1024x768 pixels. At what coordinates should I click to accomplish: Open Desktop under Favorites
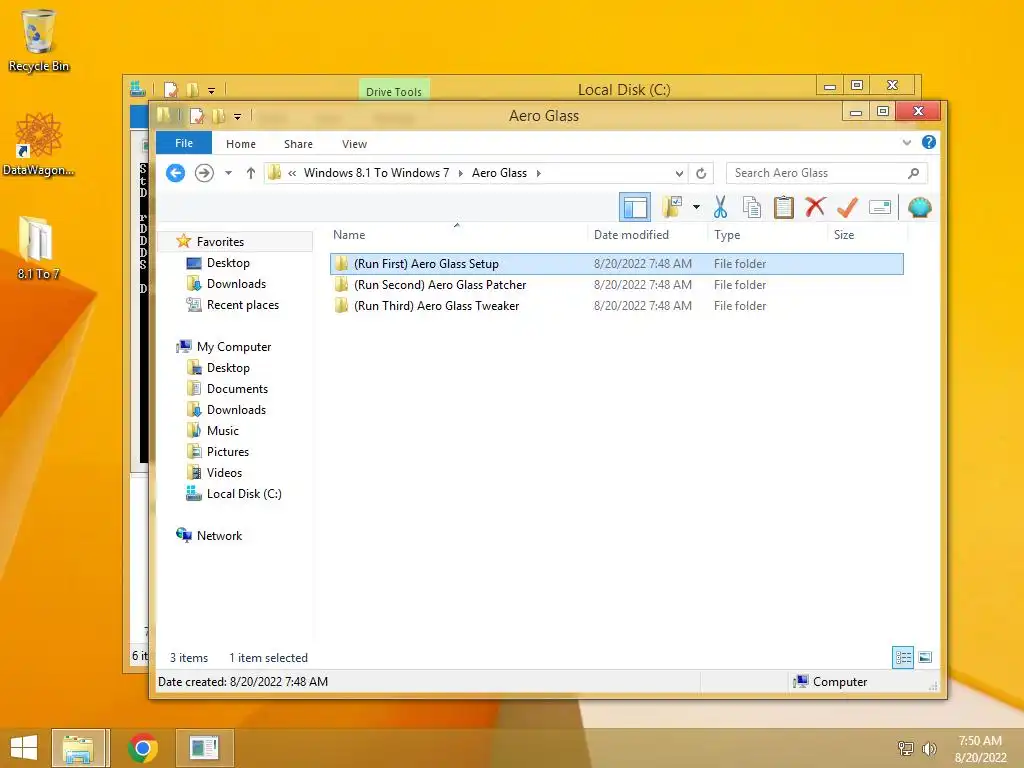[228, 263]
